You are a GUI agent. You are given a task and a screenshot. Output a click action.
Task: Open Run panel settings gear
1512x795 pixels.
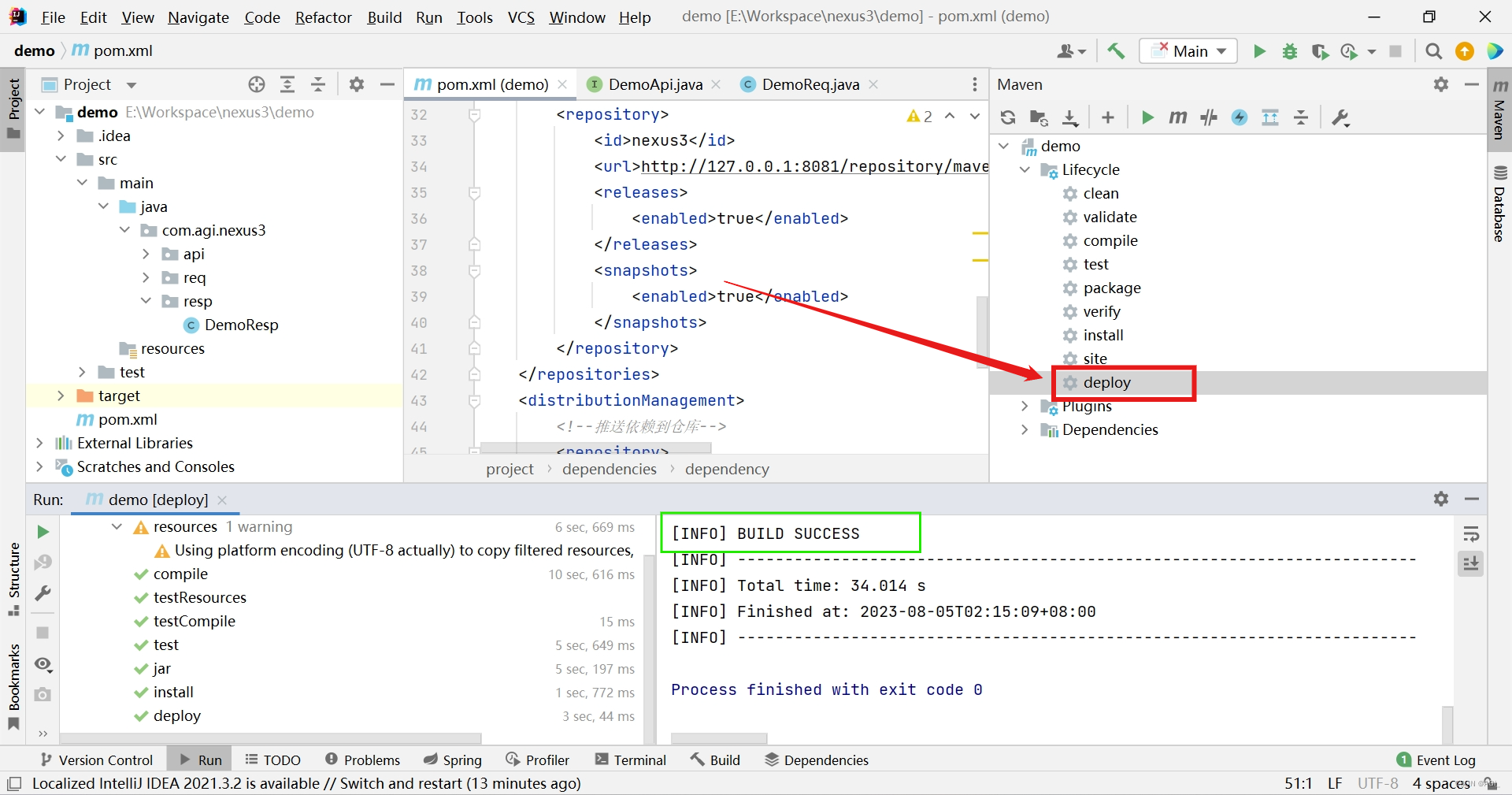[1441, 499]
